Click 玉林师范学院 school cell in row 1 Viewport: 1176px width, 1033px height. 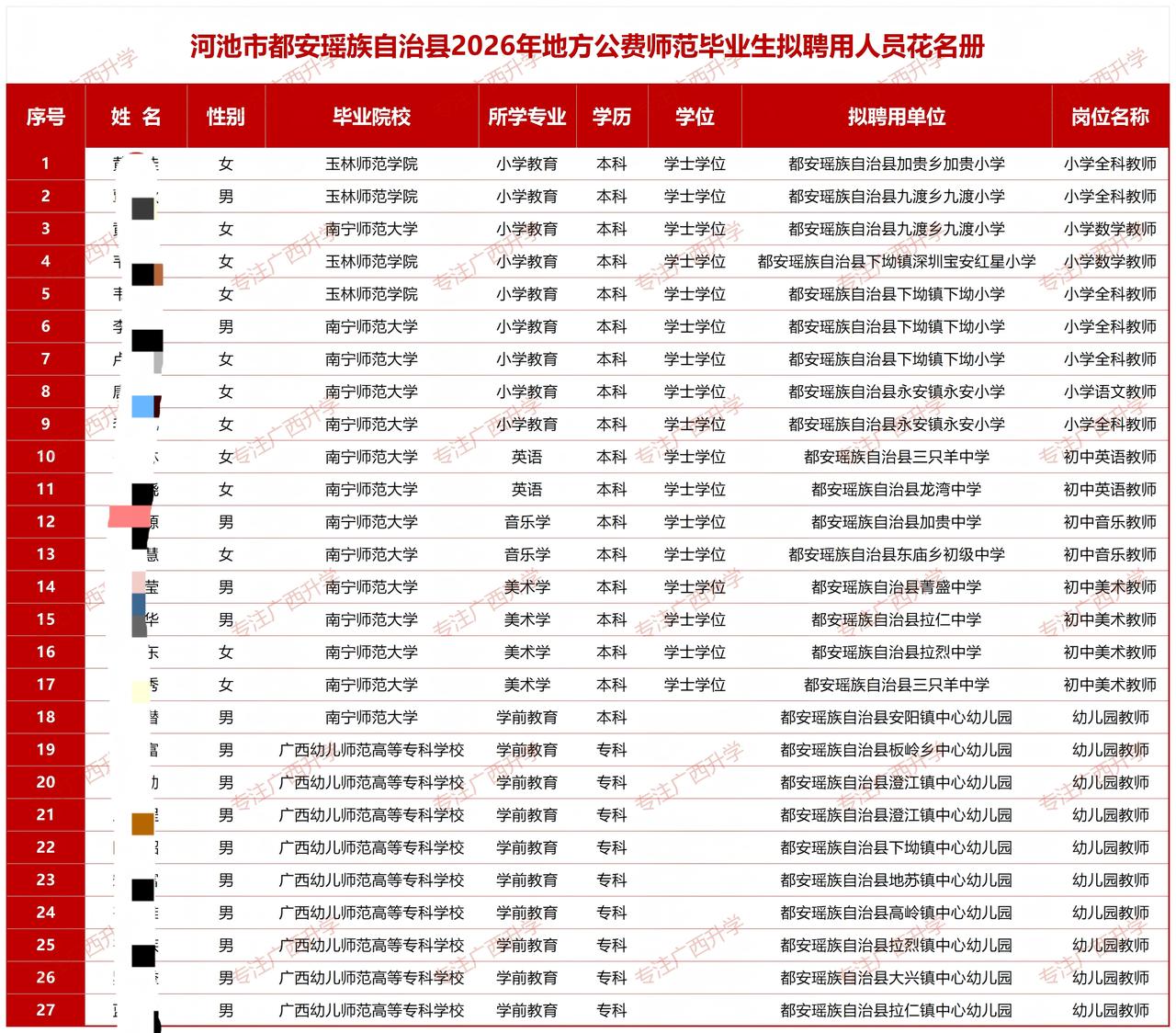(371, 164)
